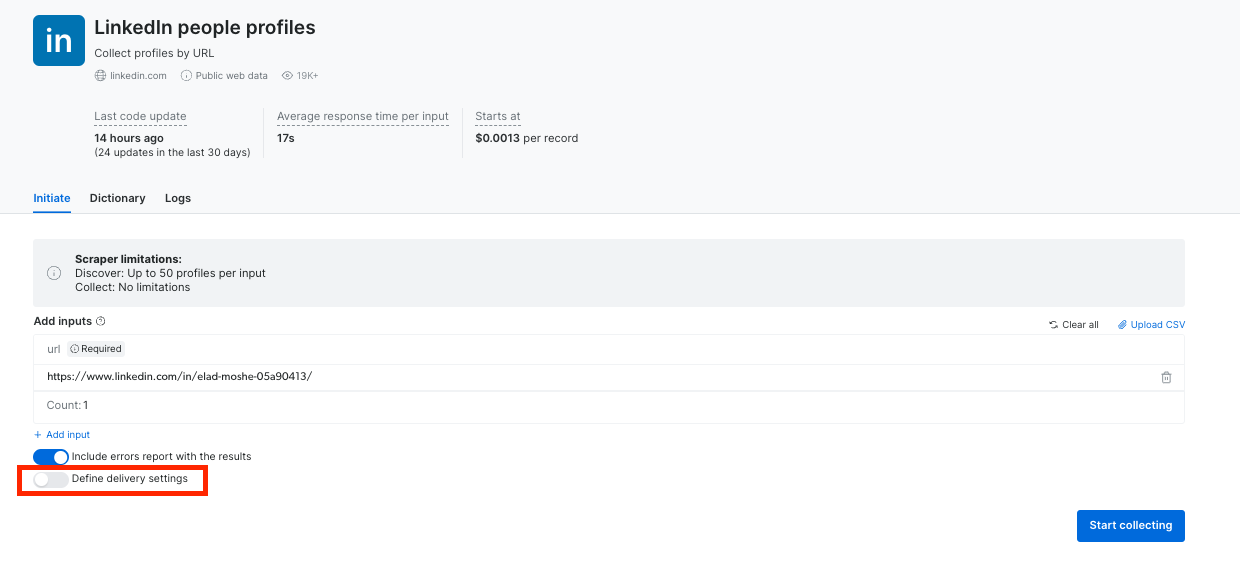Click Start collecting button
This screenshot has width=1240, height=575.
pos(1131,526)
